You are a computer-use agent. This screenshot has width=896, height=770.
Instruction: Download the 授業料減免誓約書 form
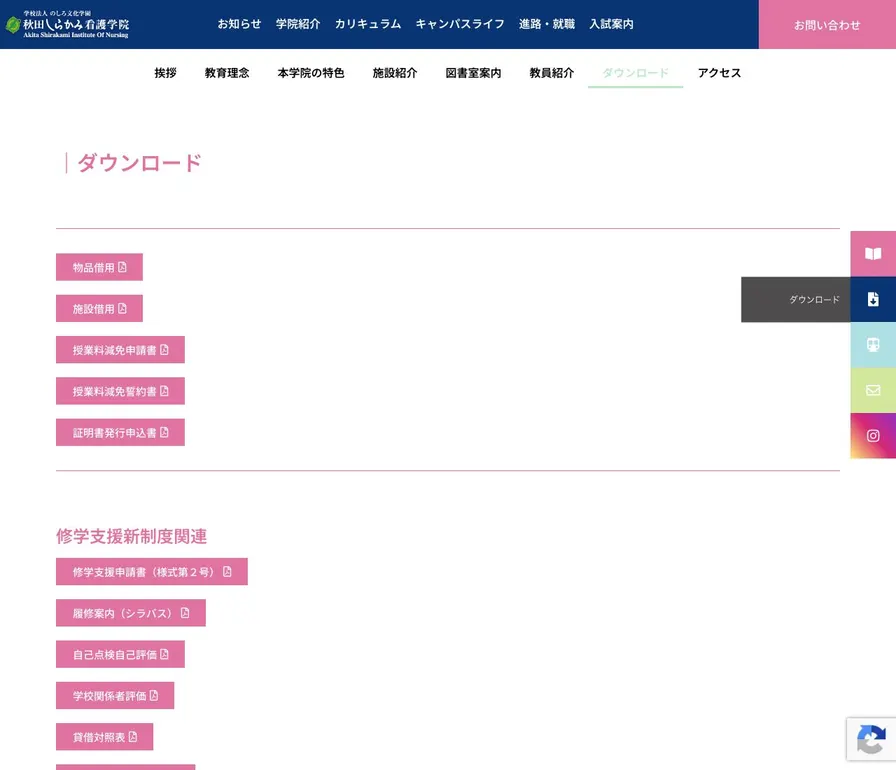[x=120, y=391]
